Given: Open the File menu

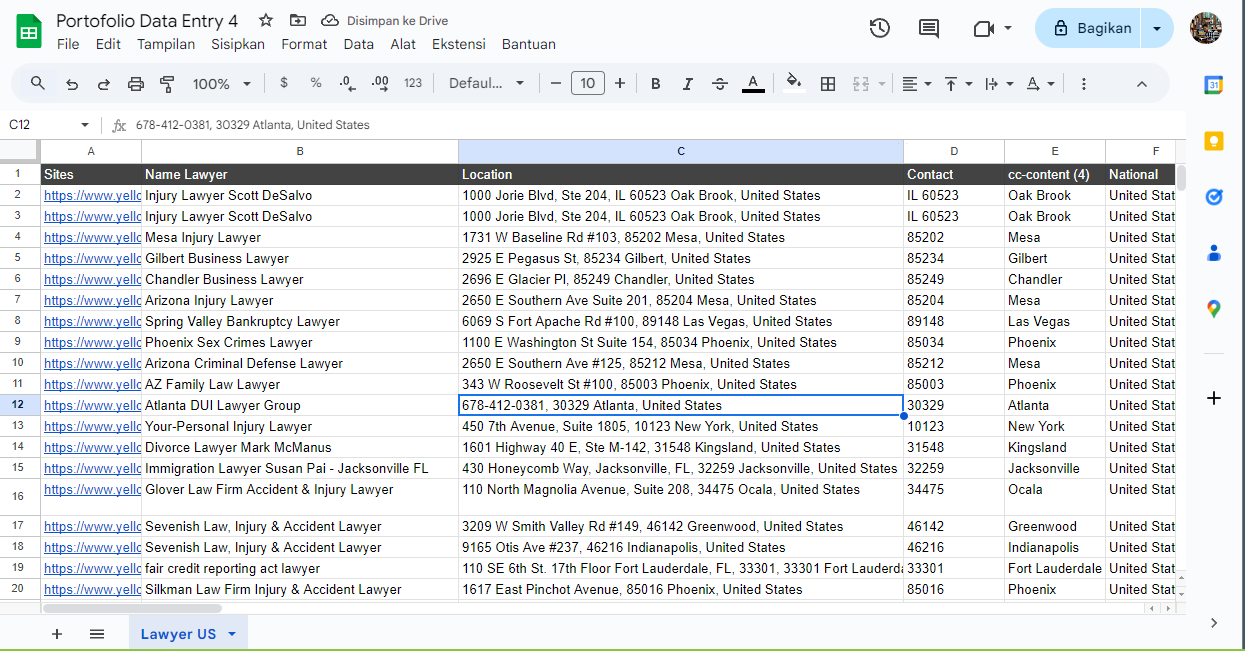Looking at the screenshot, I should [68, 44].
